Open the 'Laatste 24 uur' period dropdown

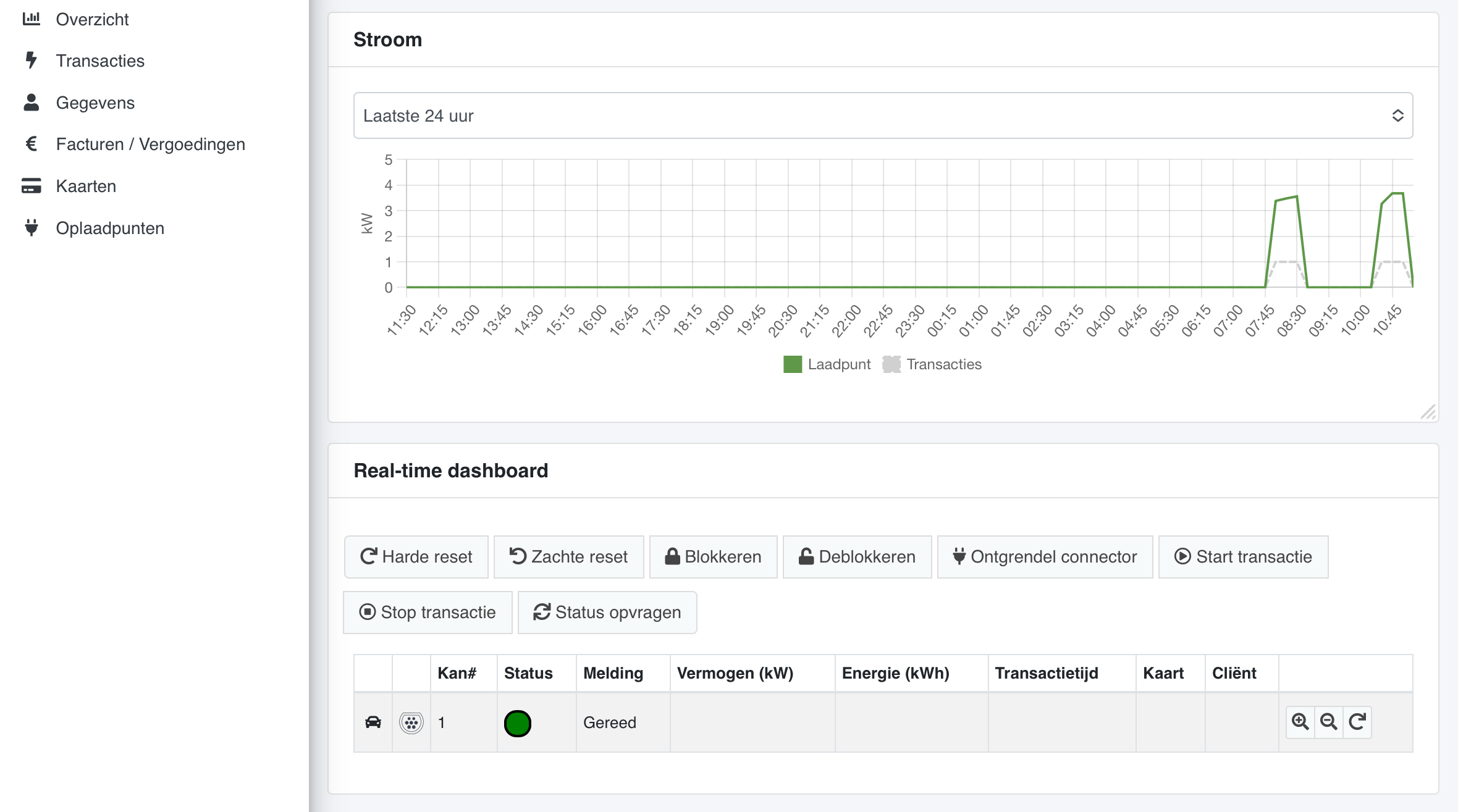(883, 115)
